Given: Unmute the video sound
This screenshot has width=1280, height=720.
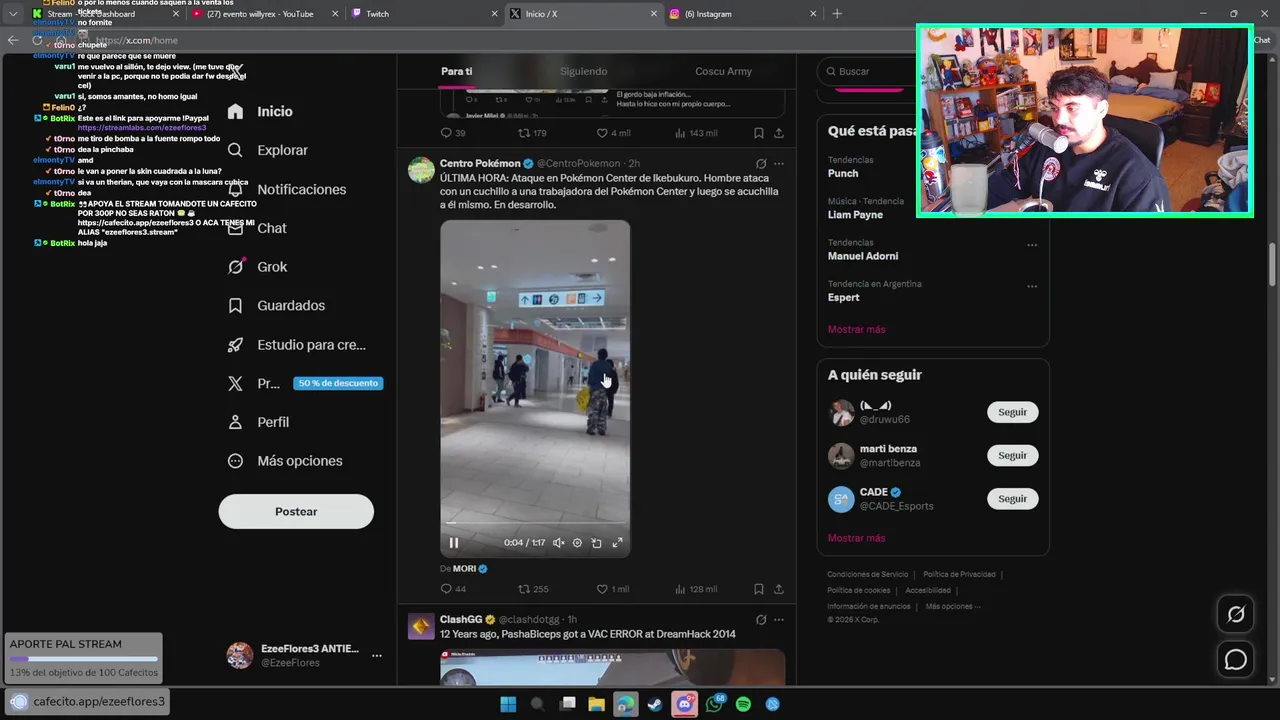Looking at the screenshot, I should coord(558,543).
